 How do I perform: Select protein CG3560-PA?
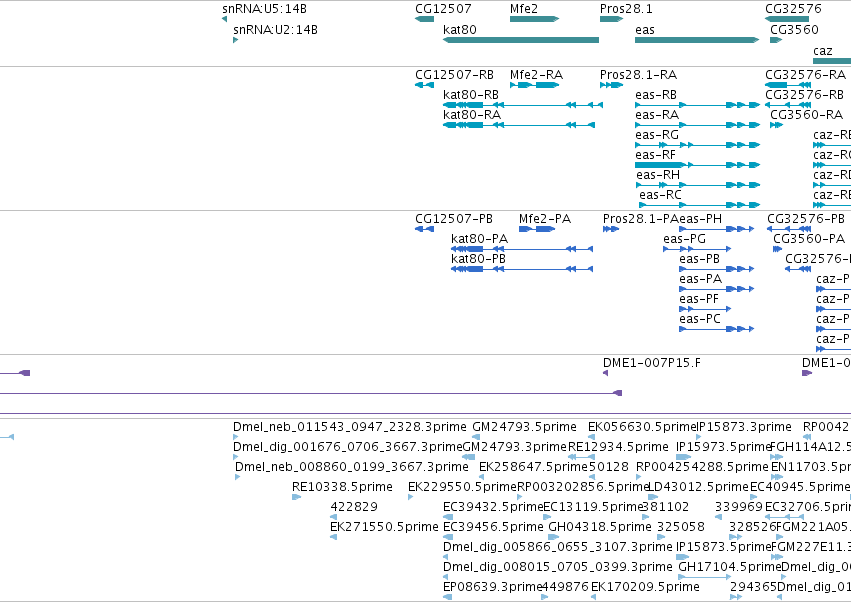[x=777, y=249]
